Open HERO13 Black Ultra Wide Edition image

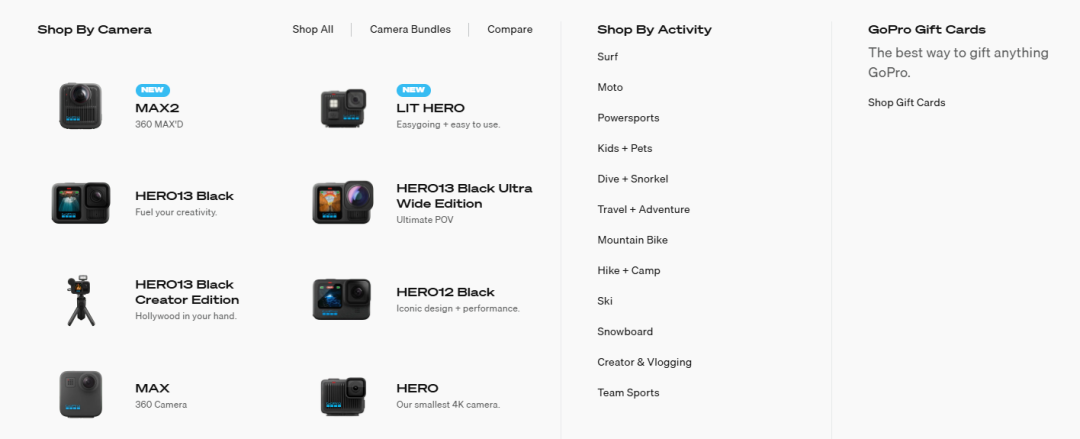tap(343, 203)
